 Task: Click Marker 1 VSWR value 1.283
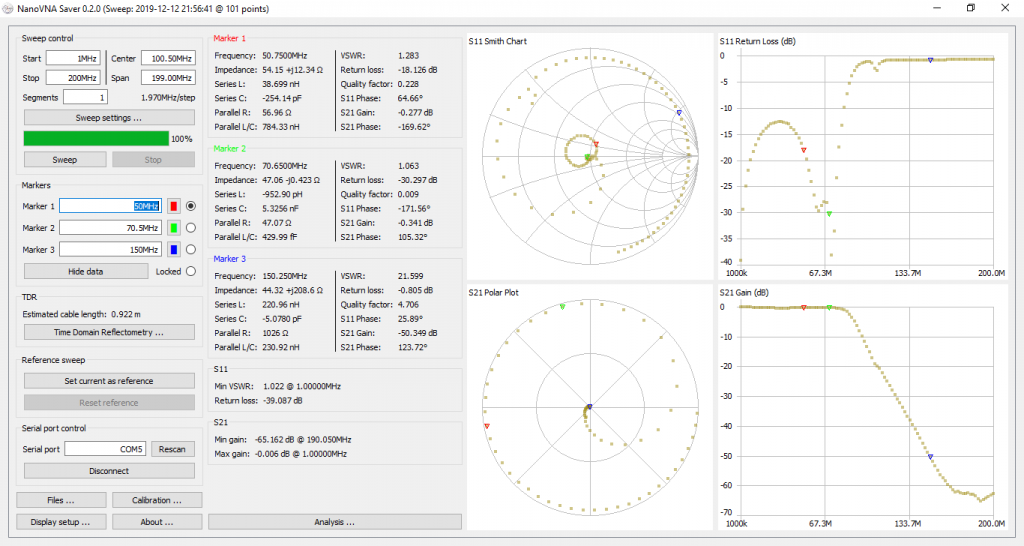408,56
